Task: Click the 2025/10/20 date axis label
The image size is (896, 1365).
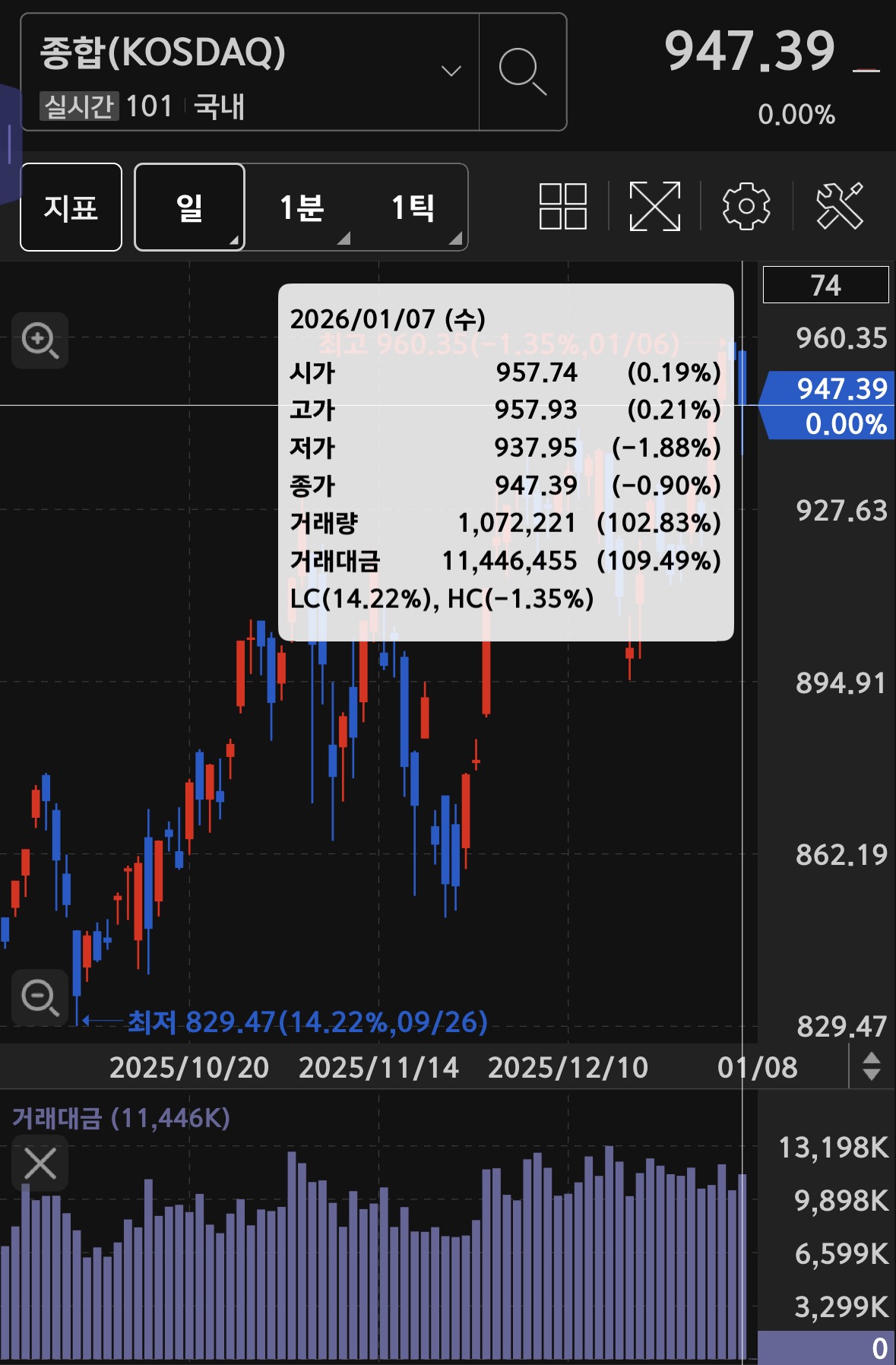Action: (189, 1068)
